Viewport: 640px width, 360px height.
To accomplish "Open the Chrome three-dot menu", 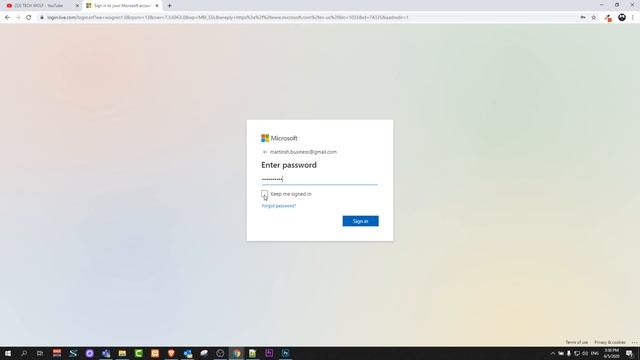I will [633, 18].
